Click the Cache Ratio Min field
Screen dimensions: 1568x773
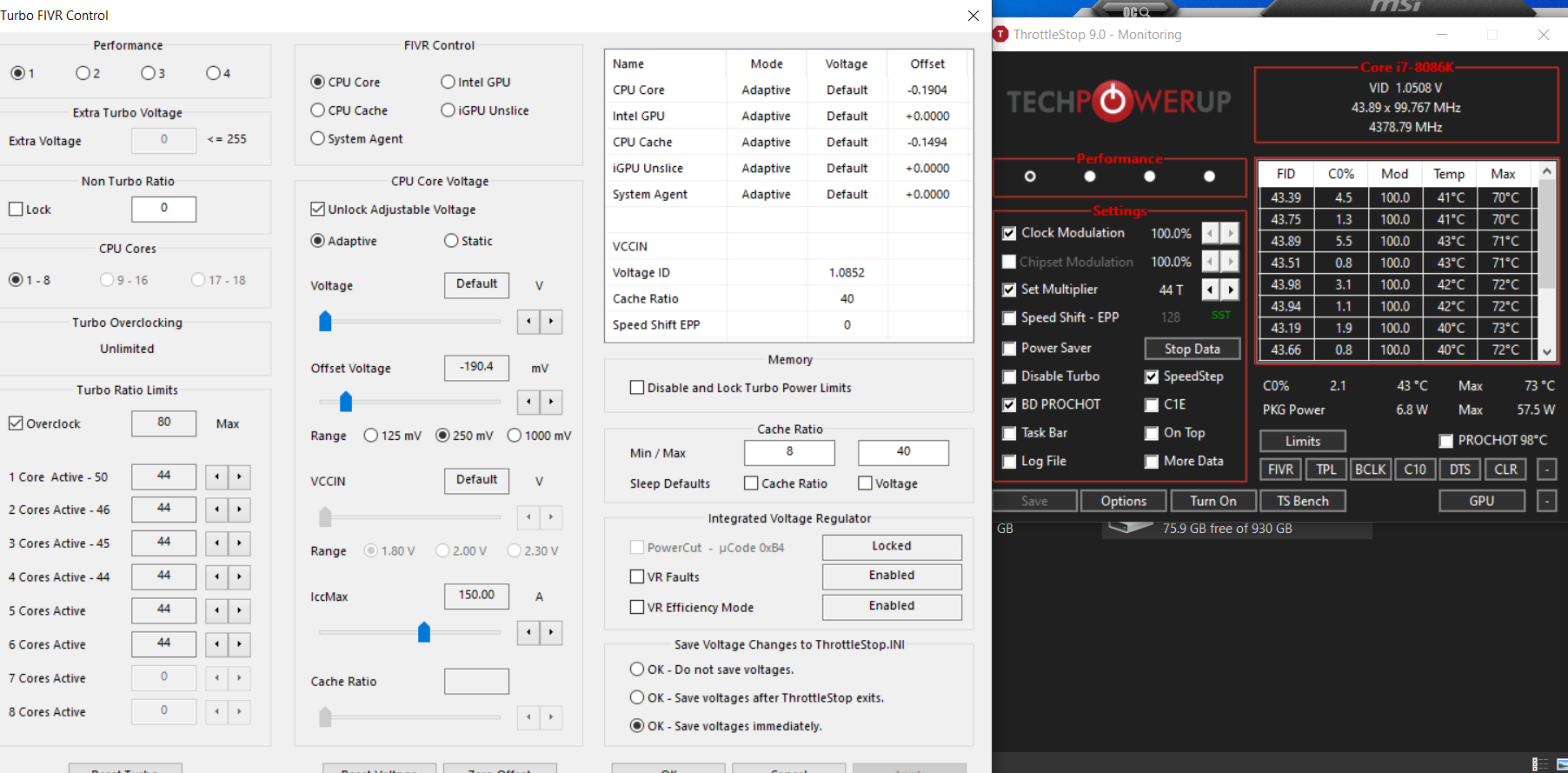789,453
